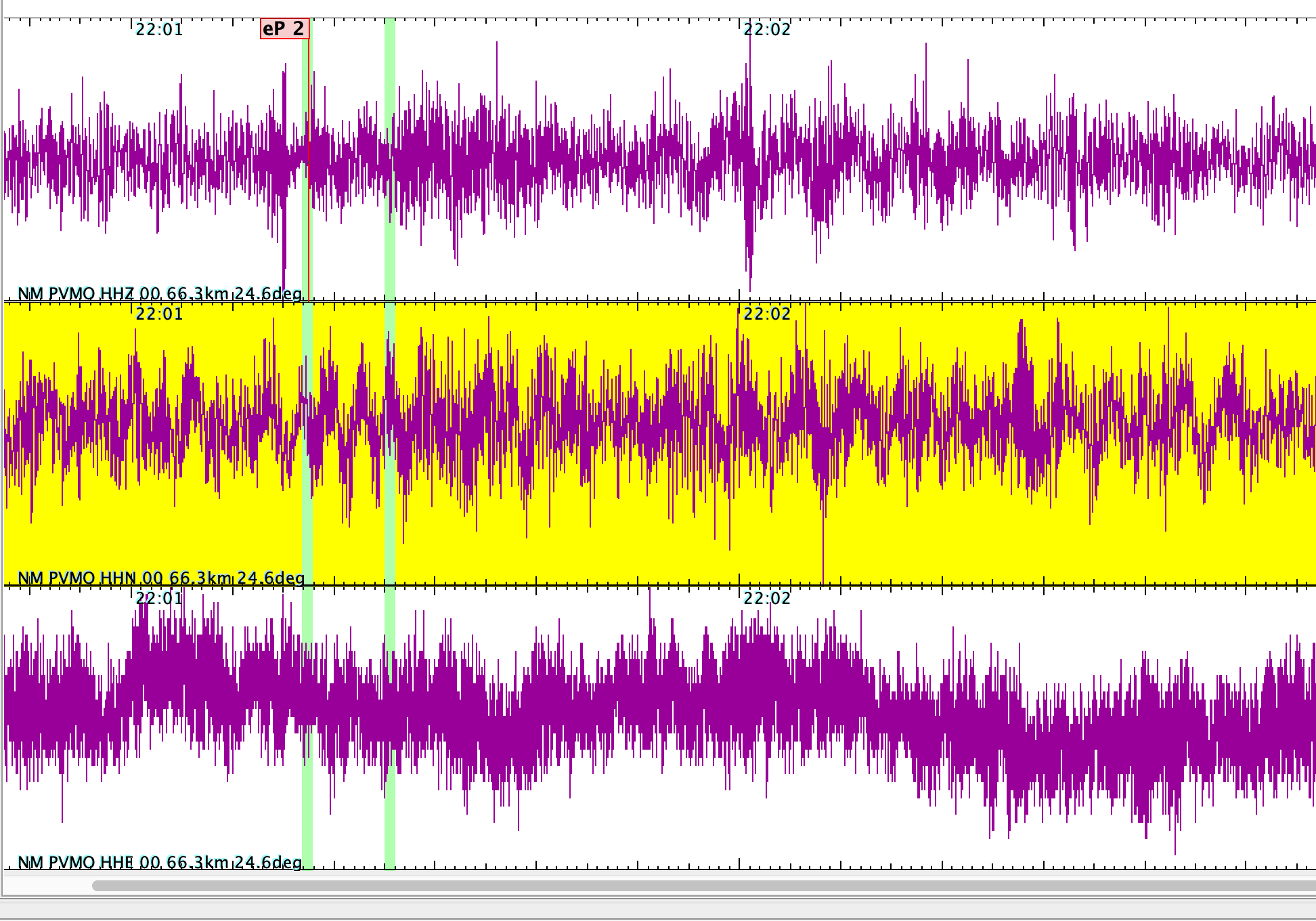Click second green band on HHE trace
Image resolution: width=1316 pixels, height=921 pixels.
coord(389,826)
